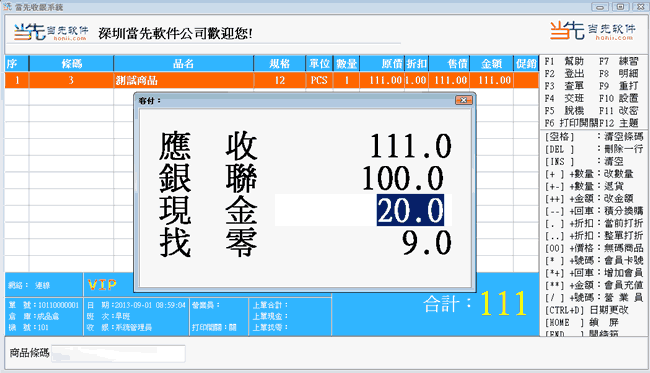The image size is (650, 373).
Task: Click the 應收 amount 111.0
Action: click(x=410, y=146)
